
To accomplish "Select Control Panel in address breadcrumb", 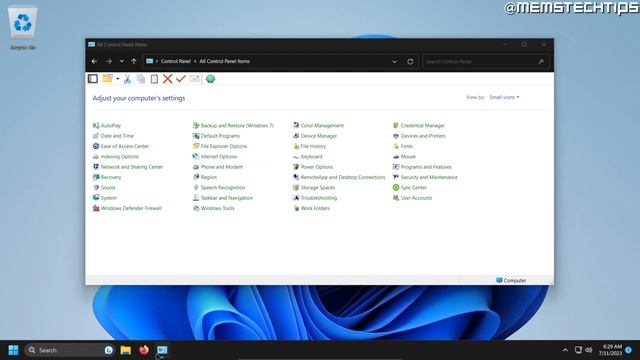I will tap(176, 61).
